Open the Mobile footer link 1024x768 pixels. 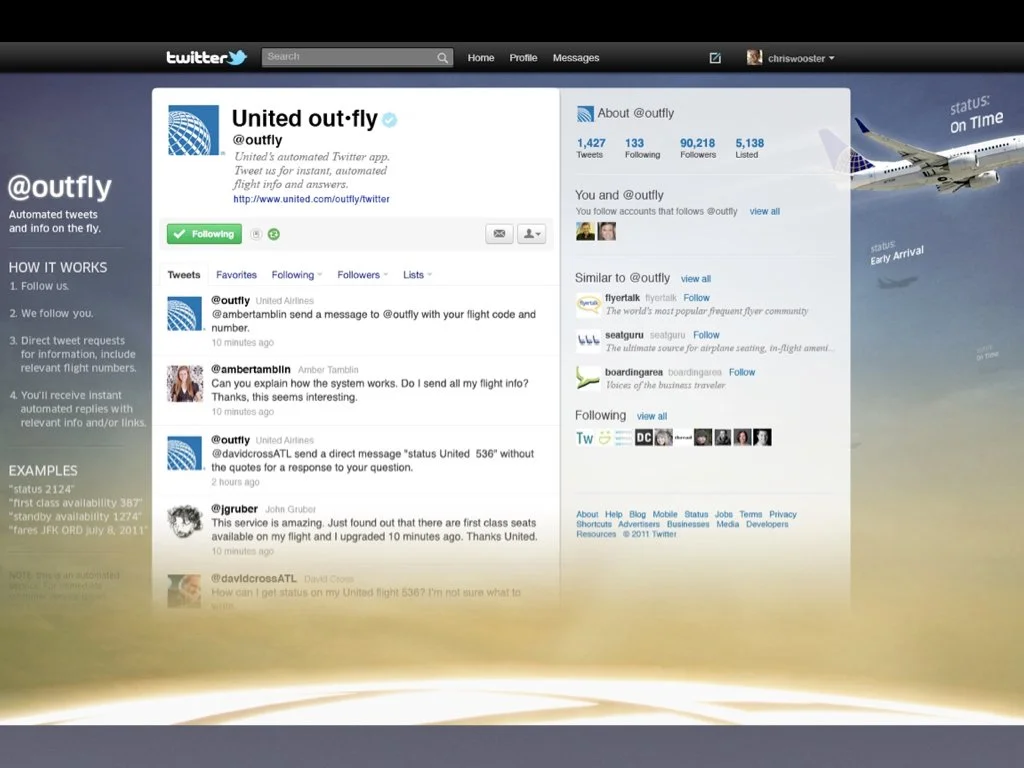(x=665, y=515)
